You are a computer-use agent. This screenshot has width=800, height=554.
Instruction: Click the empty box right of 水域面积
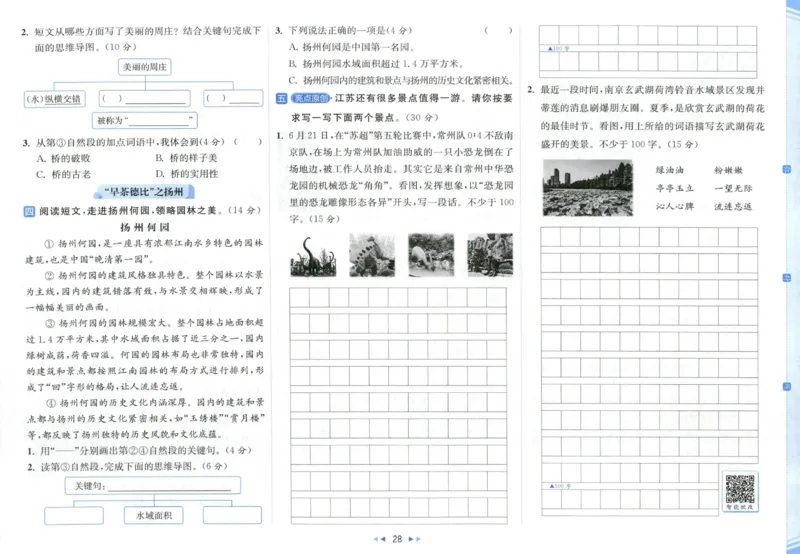232,515
